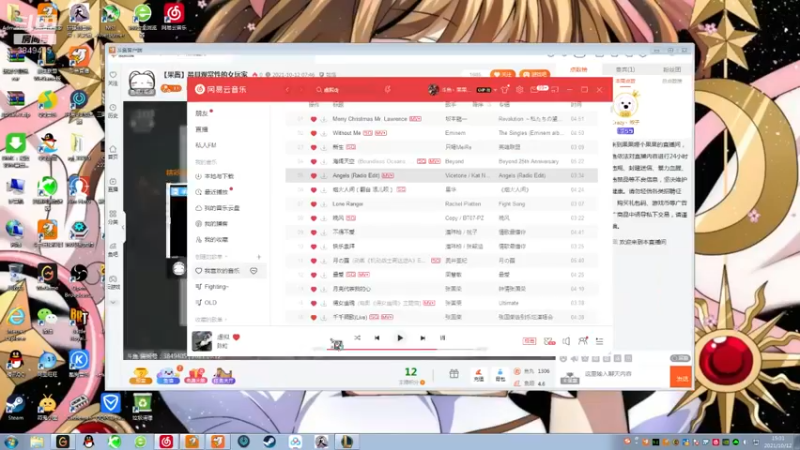800x450 pixels.
Task: Open 本地与下载 in the sidebar
Action: click(215, 177)
